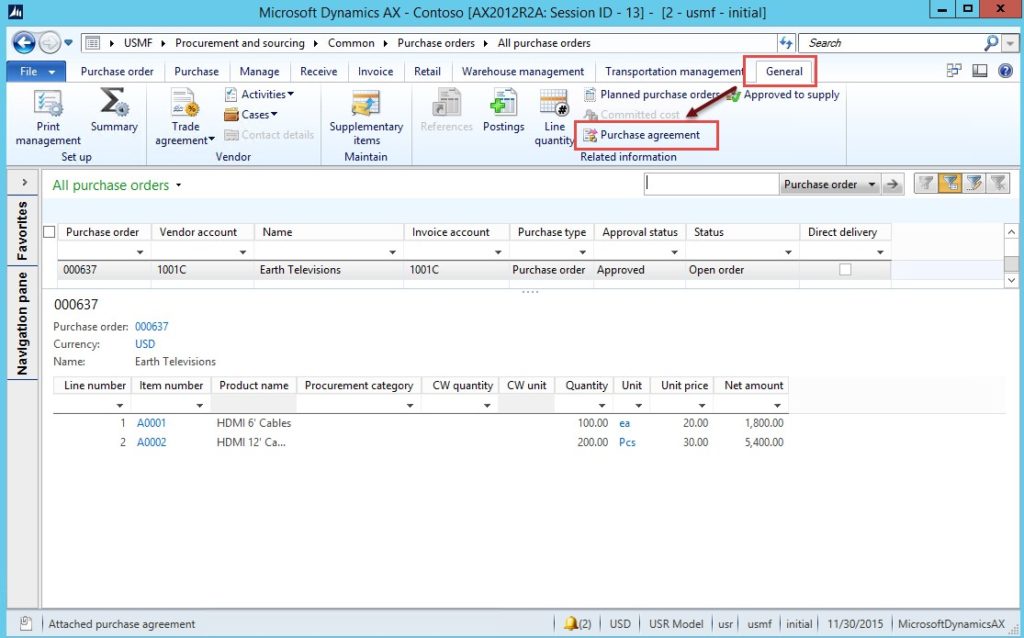Select the General tab

click(784, 71)
